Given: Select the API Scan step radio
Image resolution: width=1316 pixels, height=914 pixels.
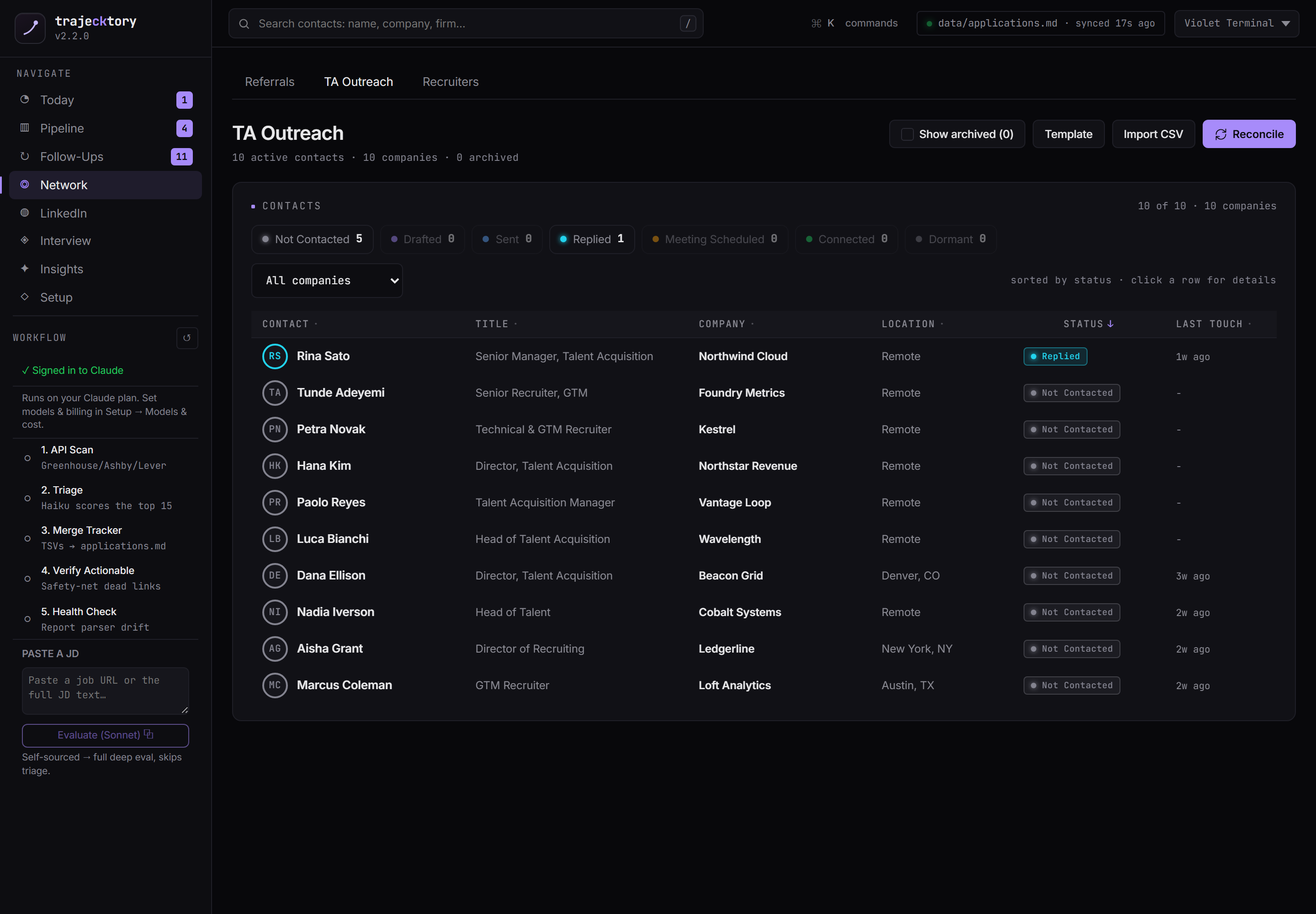Looking at the screenshot, I should pos(27,458).
